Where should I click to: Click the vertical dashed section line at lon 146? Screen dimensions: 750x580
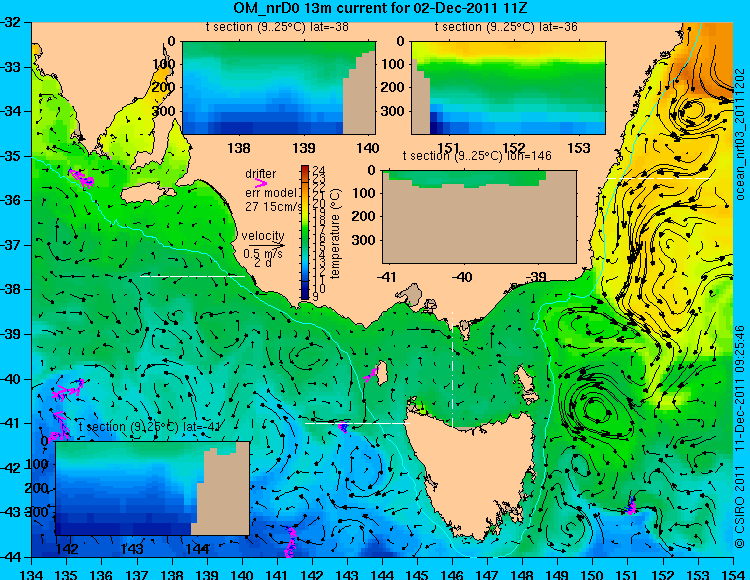452,369
